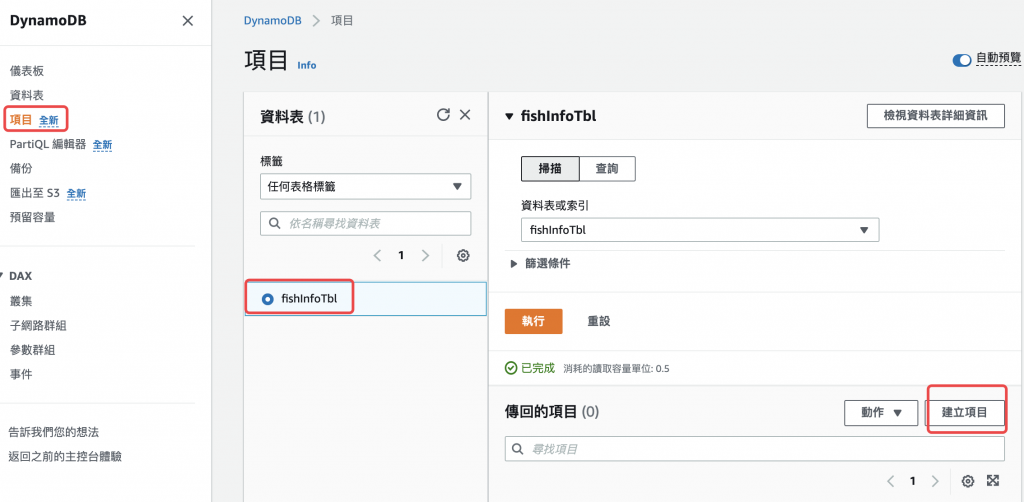1024x502 pixels.
Task: Click the 重設 button
Action: pyautogui.click(x=599, y=321)
